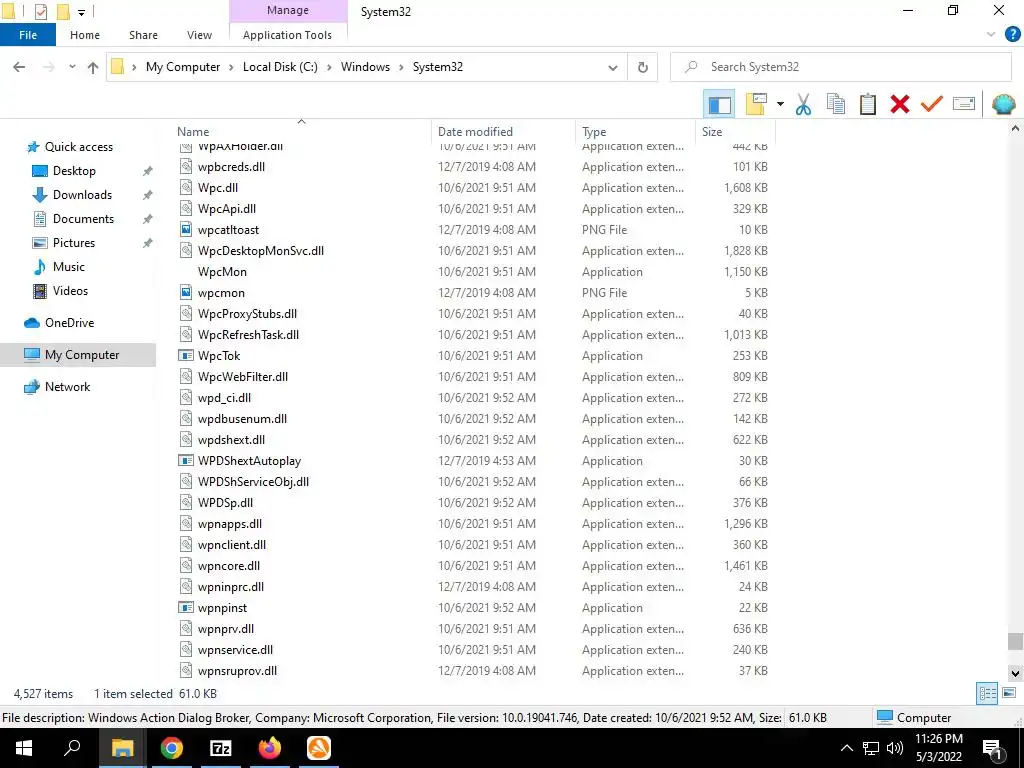Click the scroll down arrow of file list
This screenshot has height=768, width=1024.
[x=1015, y=673]
